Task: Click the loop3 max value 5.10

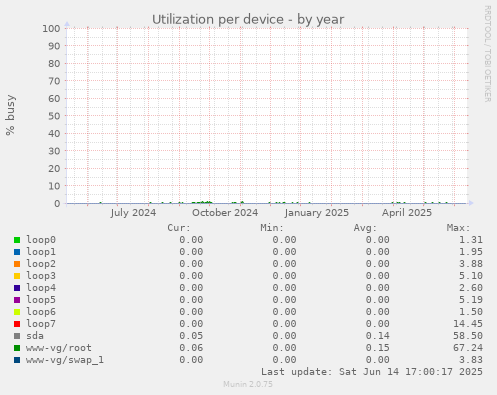Action: point(471,276)
